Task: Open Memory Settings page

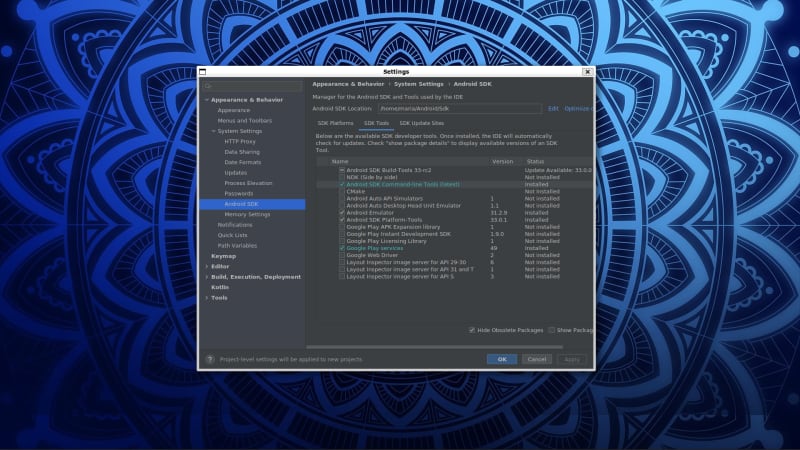Action: [x=247, y=214]
